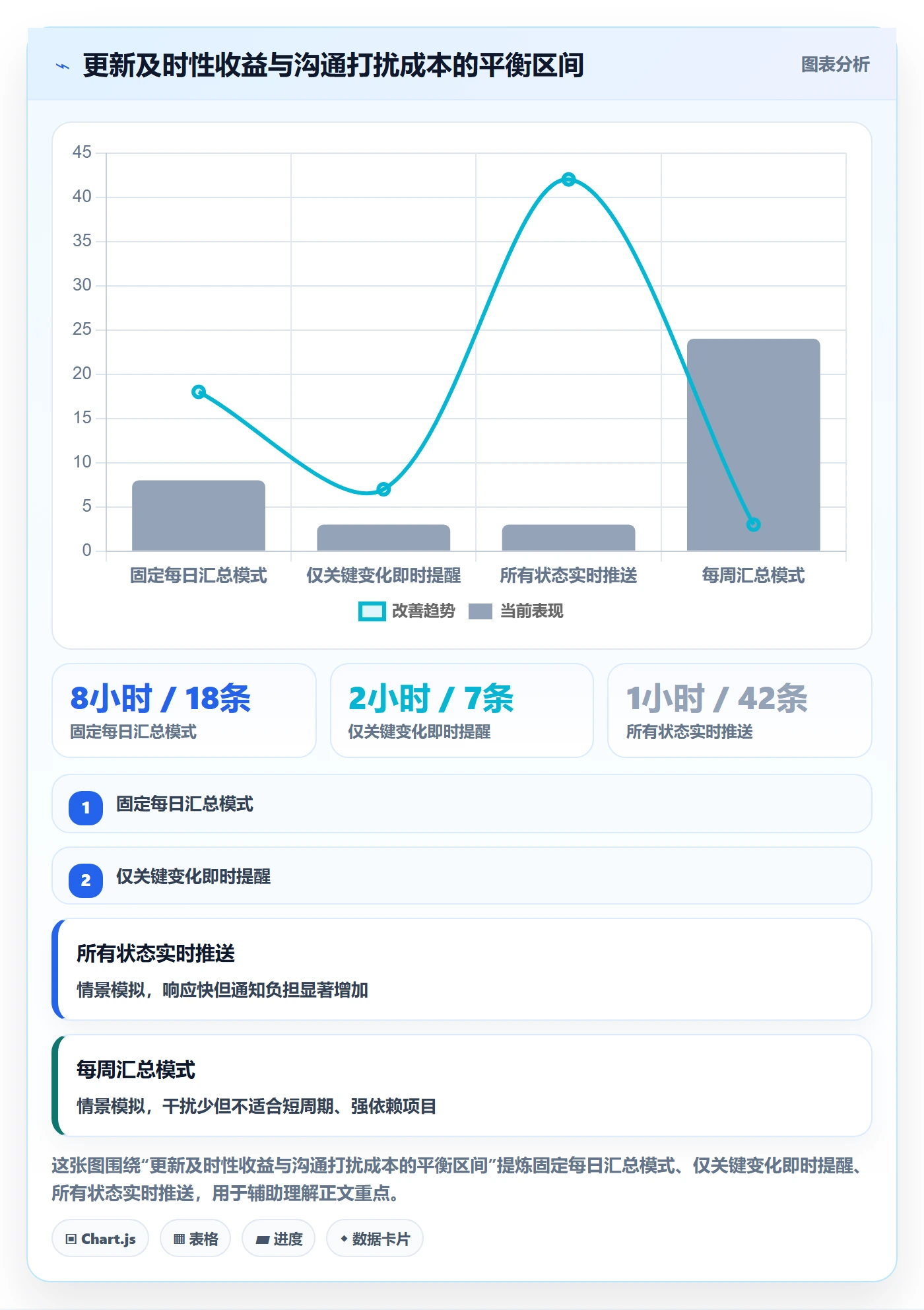This screenshot has width=924, height=1310.
Task: Click the y-axis value 45
Action: (x=82, y=153)
